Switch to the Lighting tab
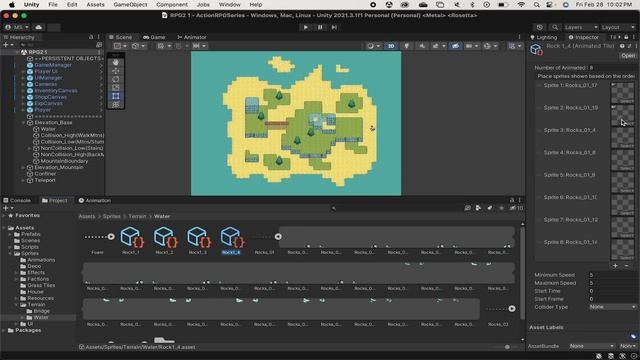640x360 pixels. (x=544, y=37)
